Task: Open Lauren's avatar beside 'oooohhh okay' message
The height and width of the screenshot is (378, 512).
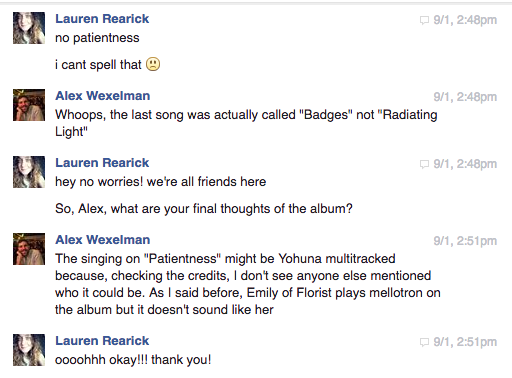Action: pyautogui.click(x=29, y=350)
